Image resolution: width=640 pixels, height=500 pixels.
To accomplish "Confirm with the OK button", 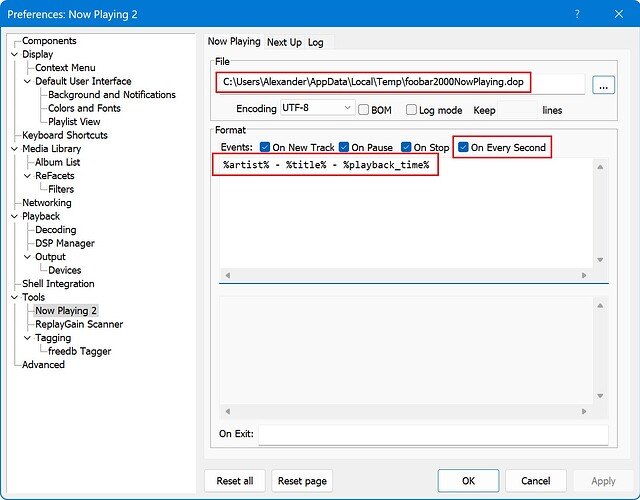I will point(468,481).
